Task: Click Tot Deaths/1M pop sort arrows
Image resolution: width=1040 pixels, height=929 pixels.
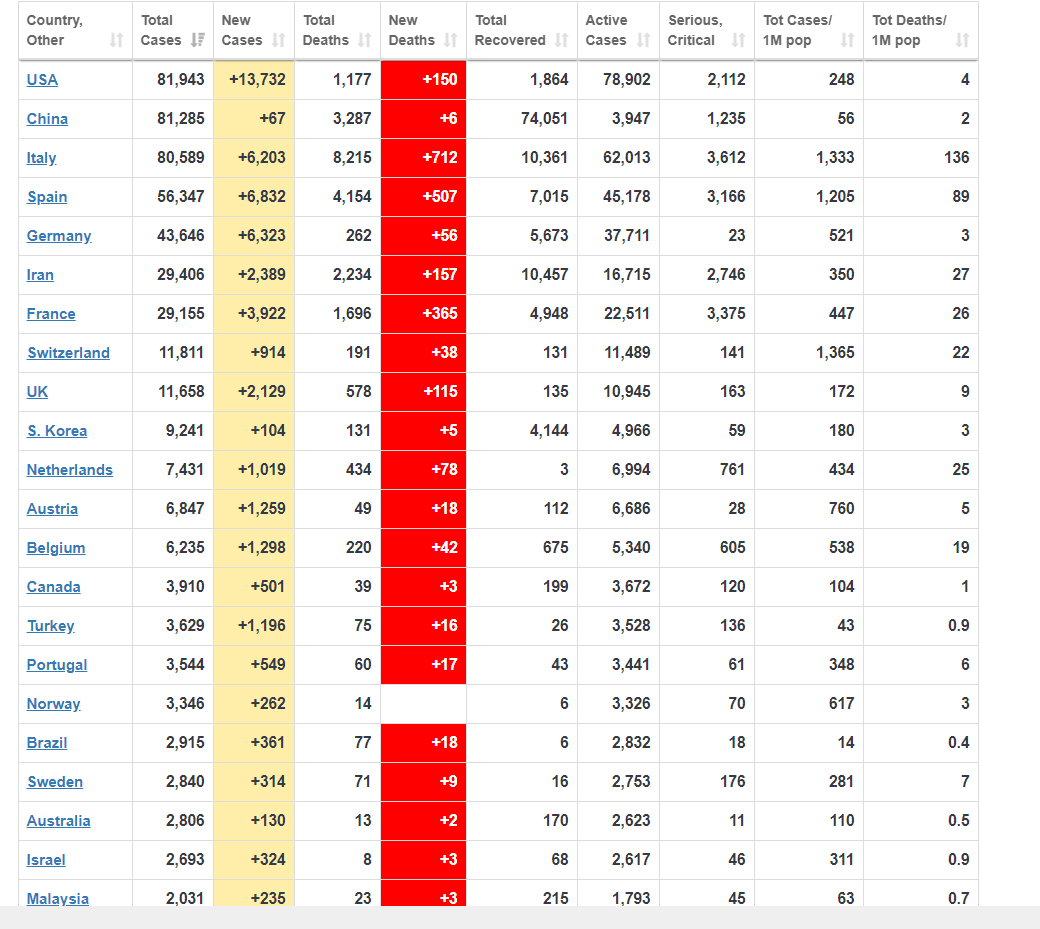Action: tap(962, 41)
